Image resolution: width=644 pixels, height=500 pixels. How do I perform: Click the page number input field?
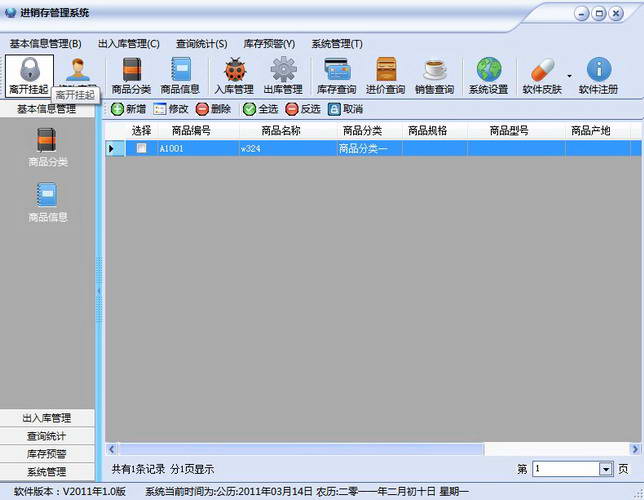(x=566, y=469)
